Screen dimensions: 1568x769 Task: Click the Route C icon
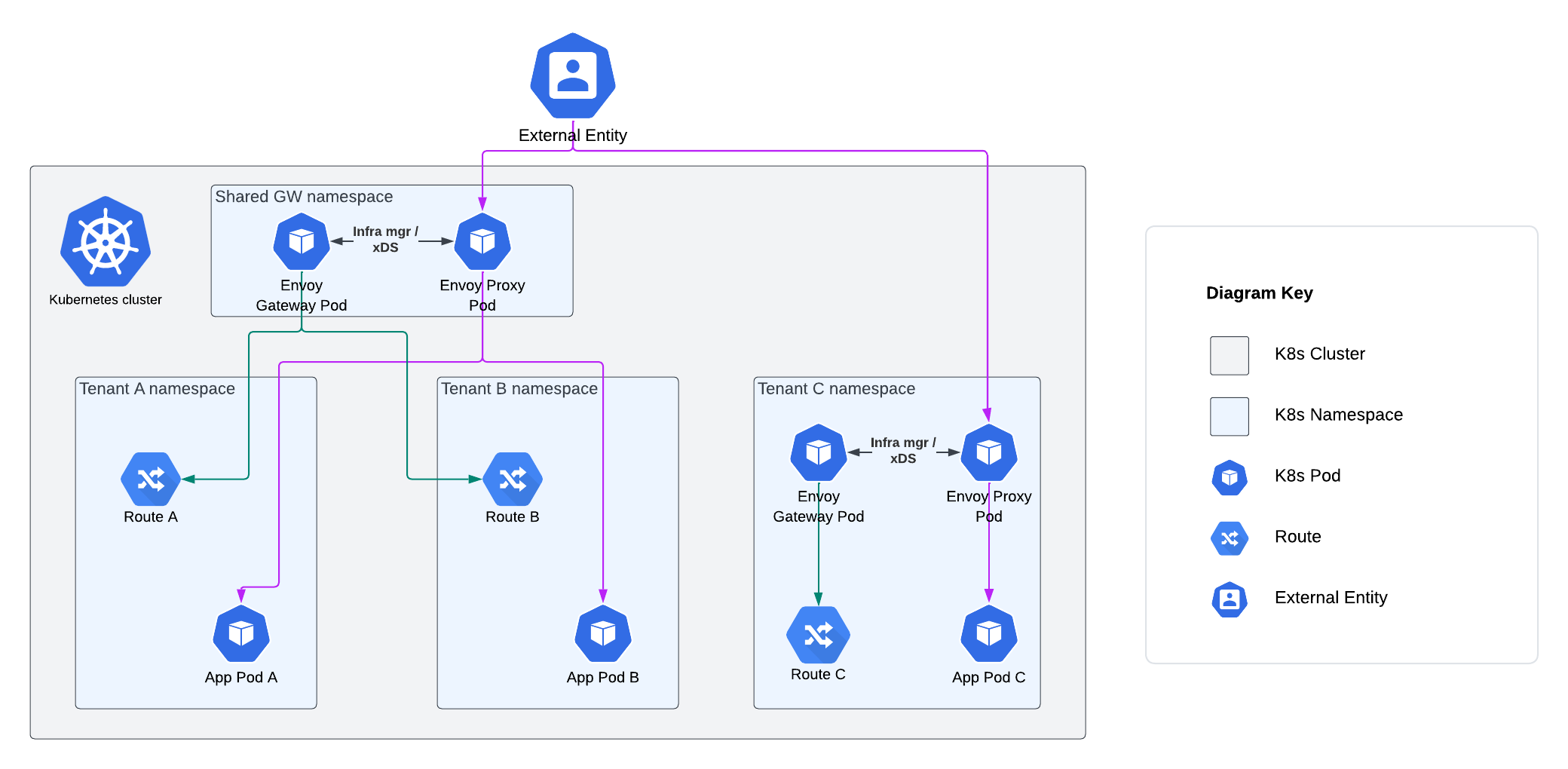click(x=818, y=635)
